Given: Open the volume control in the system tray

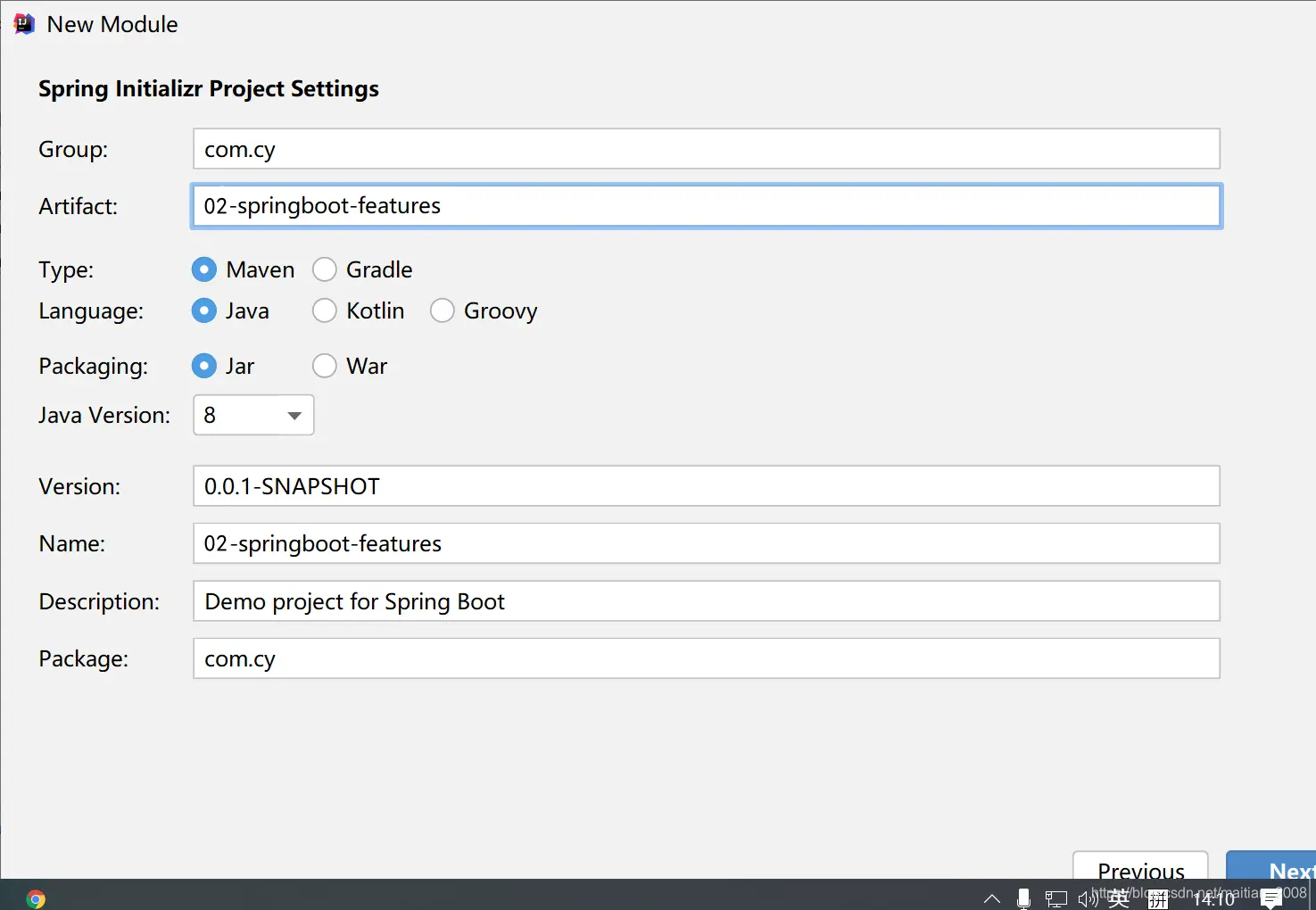Looking at the screenshot, I should 1088,899.
